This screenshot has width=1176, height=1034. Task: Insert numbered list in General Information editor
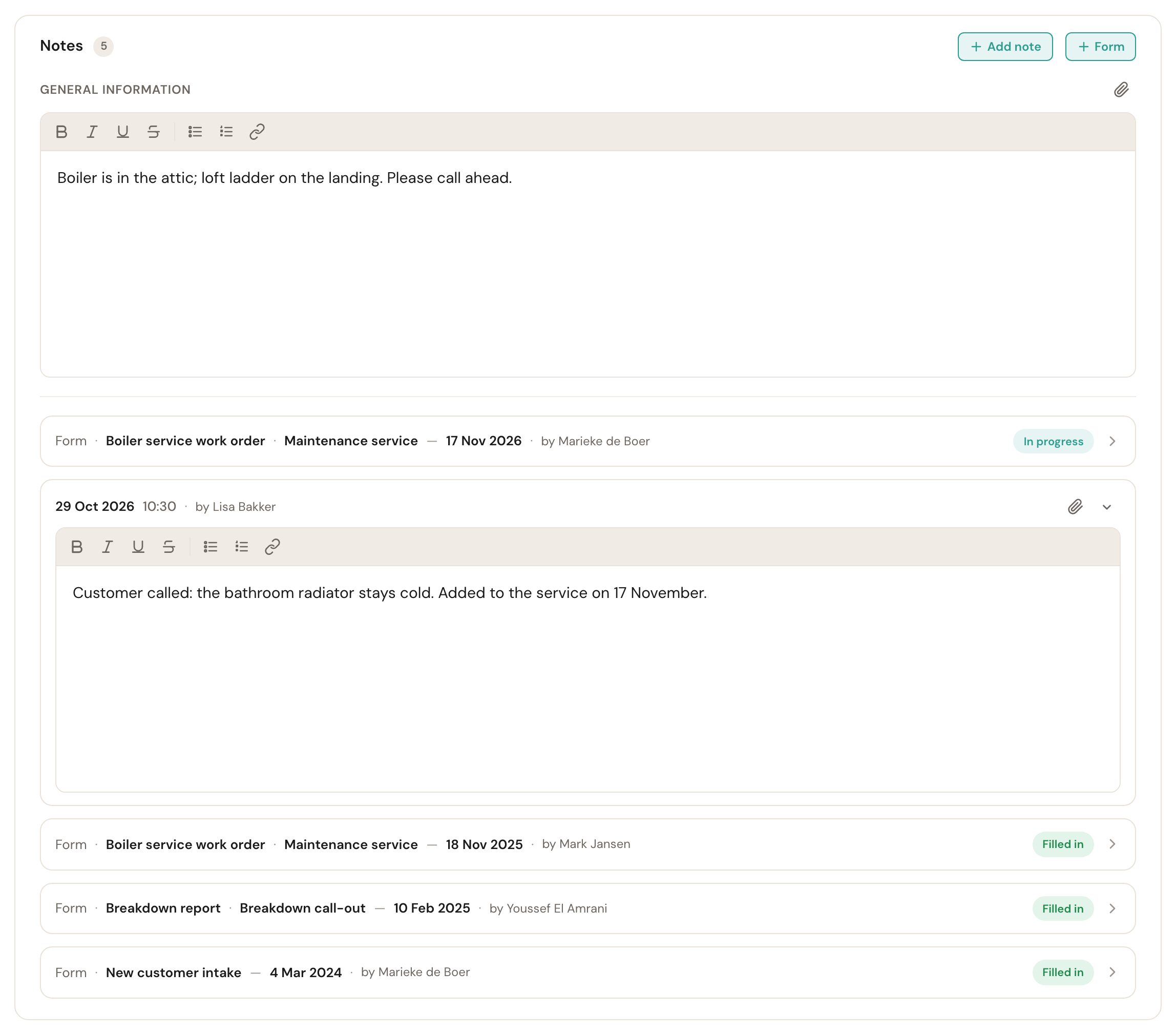click(x=226, y=132)
